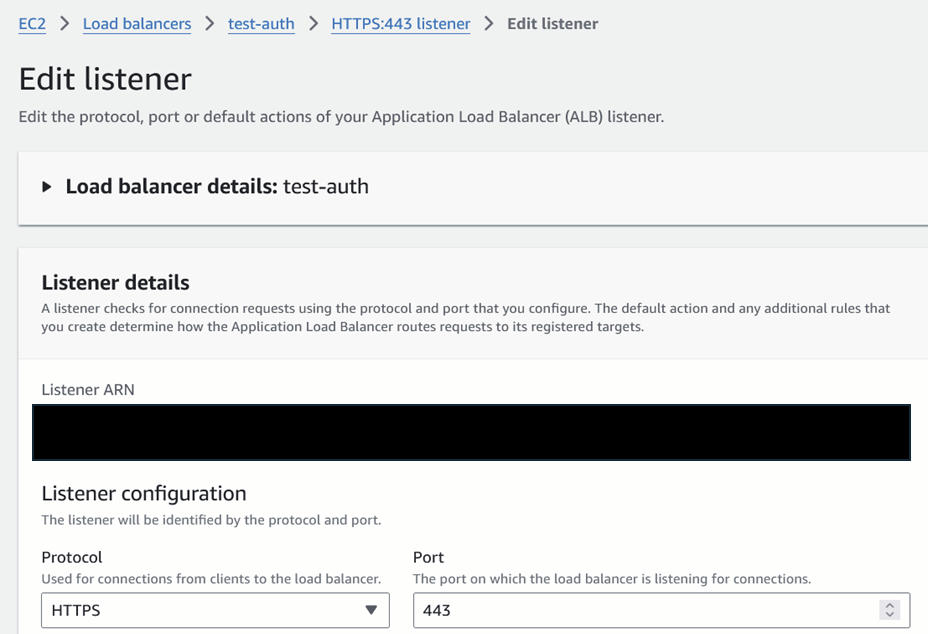The height and width of the screenshot is (634, 928).
Task: Open the test-auth breadcrumb link
Action: [261, 23]
